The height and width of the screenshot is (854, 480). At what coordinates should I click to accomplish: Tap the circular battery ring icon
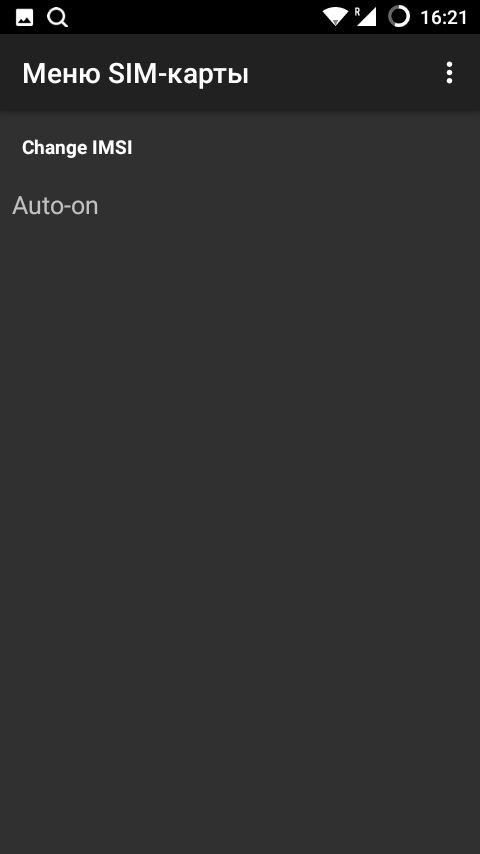pyautogui.click(x=399, y=17)
